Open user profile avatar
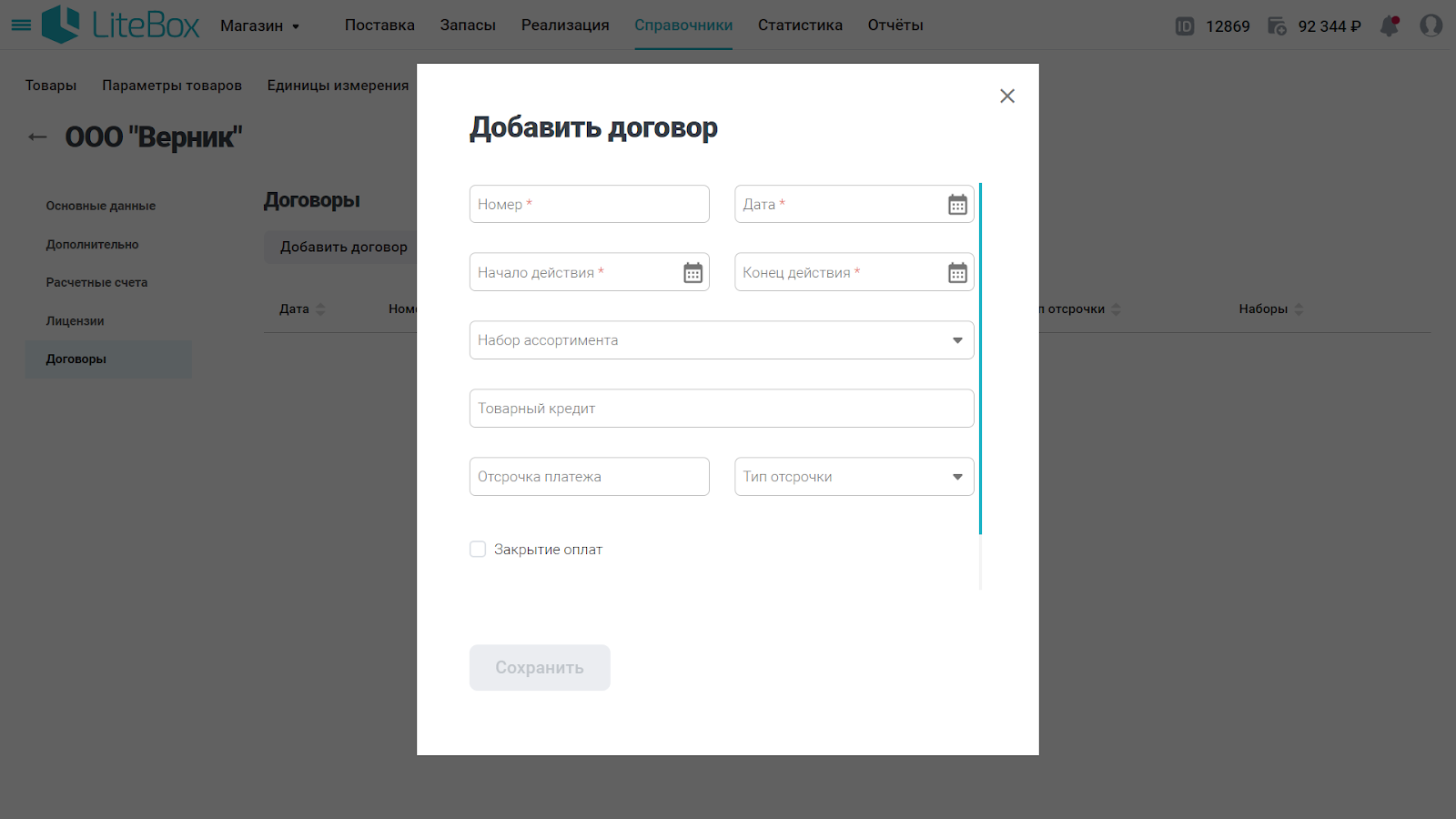 pos(1431,25)
